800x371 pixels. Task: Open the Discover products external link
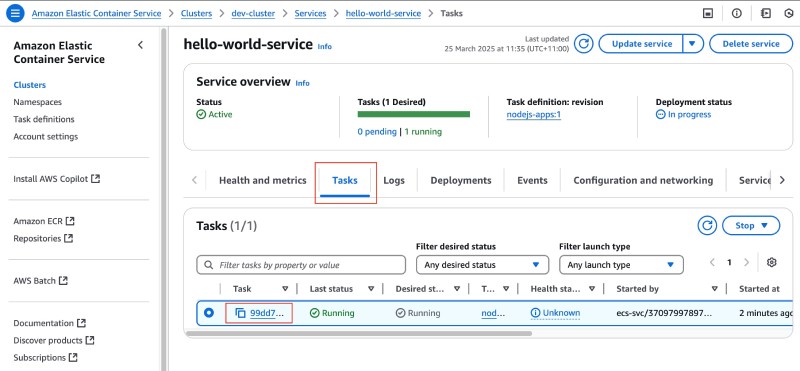pos(54,340)
